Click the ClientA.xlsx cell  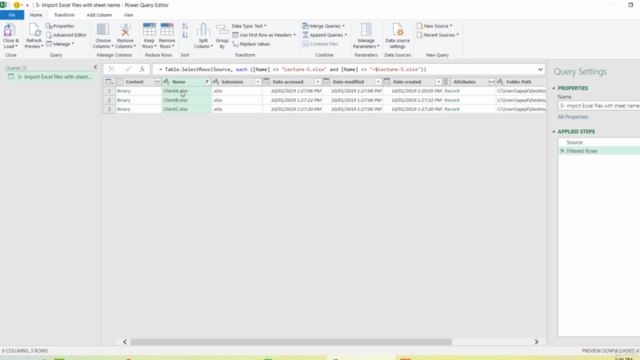(x=187, y=91)
